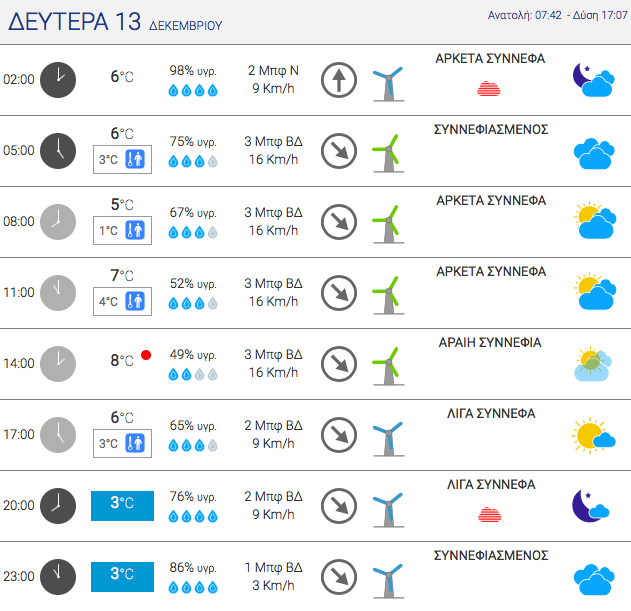Viewport: 631px width, 611px height.
Task: Click the sunrise and sunset times text
Action: 557,15
